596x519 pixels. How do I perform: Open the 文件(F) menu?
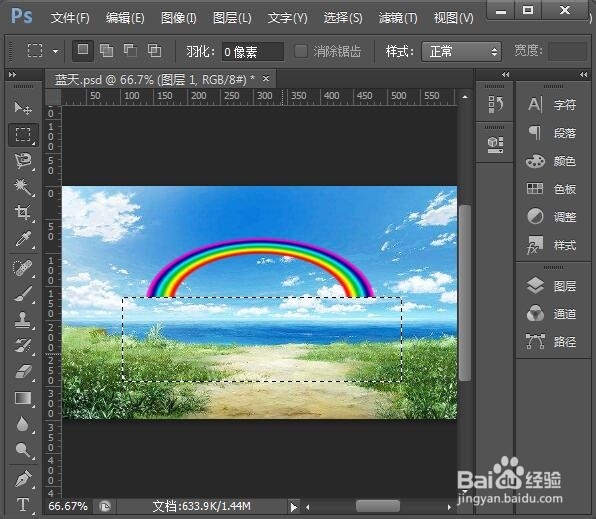click(70, 18)
